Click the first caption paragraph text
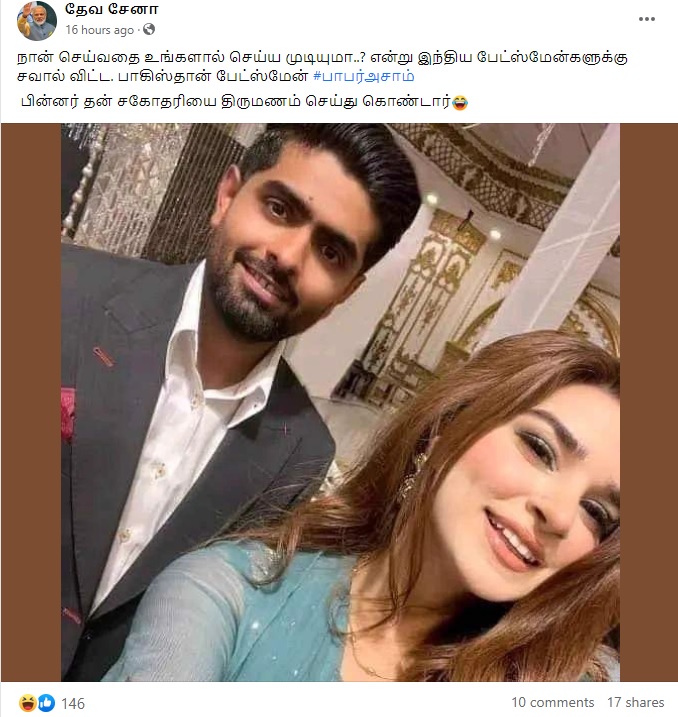The height and width of the screenshot is (717, 678). click(x=322, y=67)
